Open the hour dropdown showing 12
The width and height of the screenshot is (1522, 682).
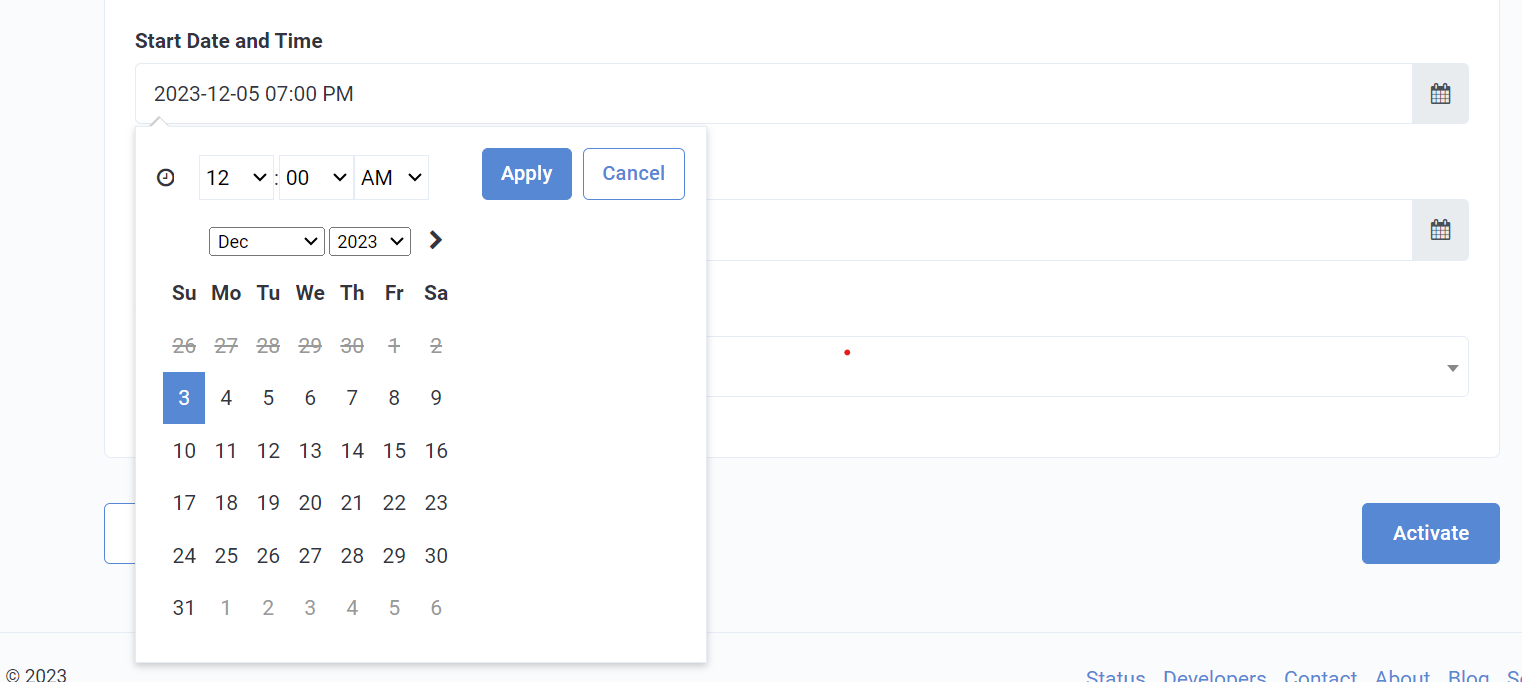pyautogui.click(x=236, y=178)
